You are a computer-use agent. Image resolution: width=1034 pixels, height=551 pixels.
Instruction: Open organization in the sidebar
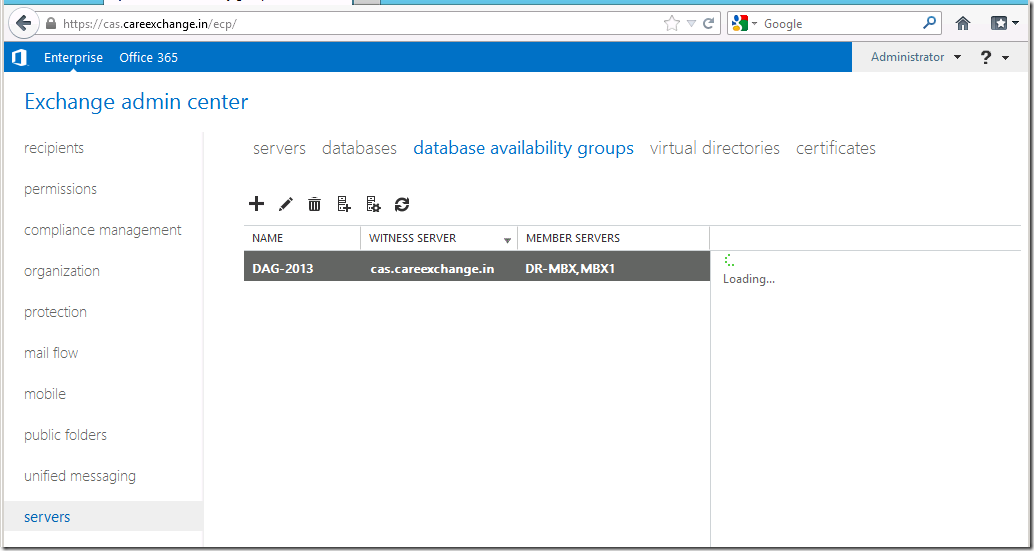pos(62,271)
